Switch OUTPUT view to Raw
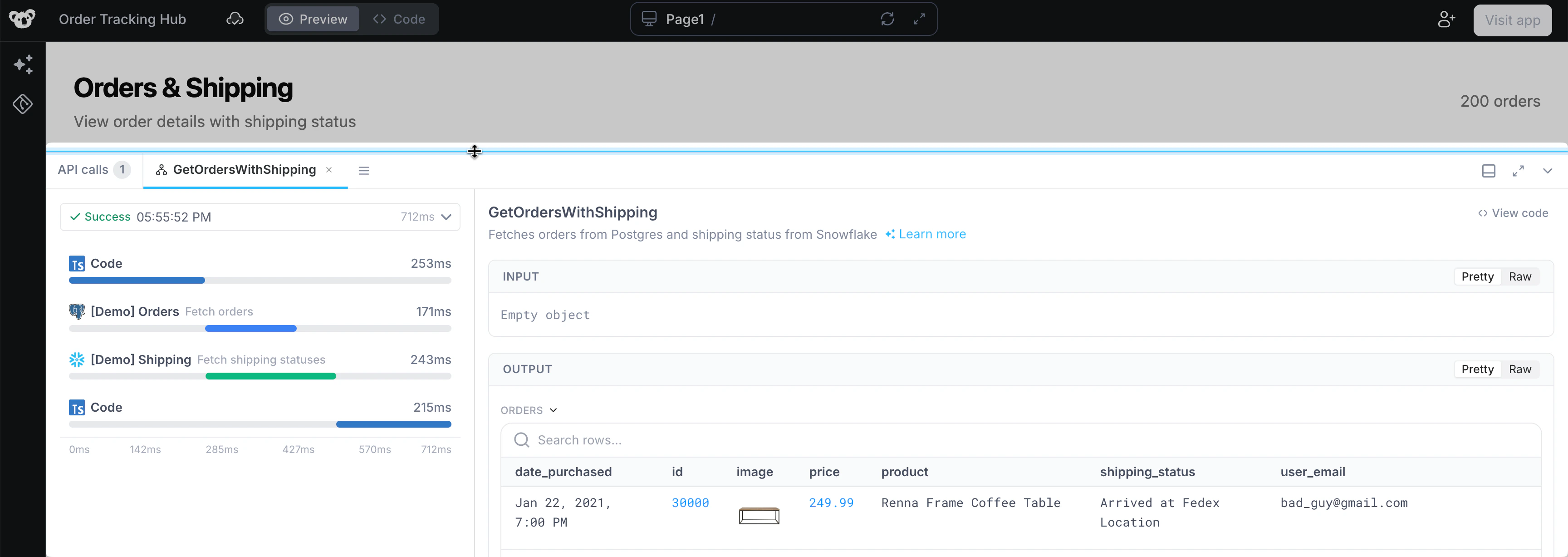 (x=1520, y=369)
